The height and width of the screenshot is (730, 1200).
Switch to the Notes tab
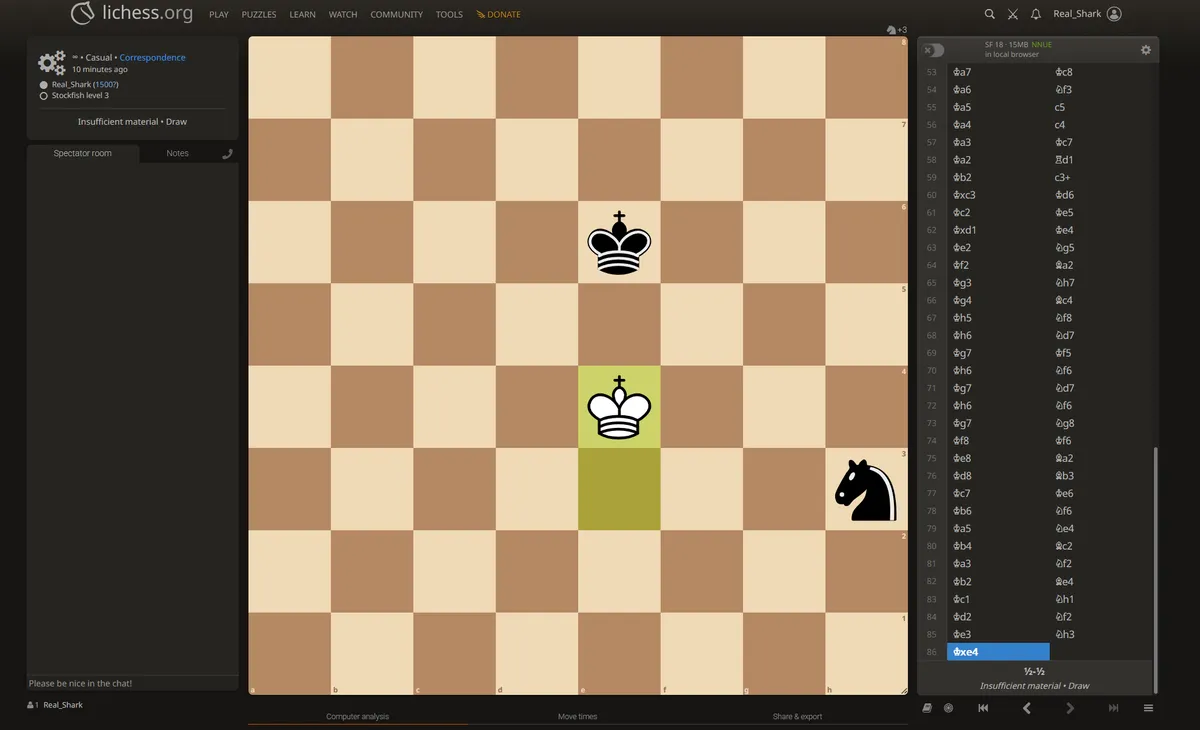pos(177,152)
